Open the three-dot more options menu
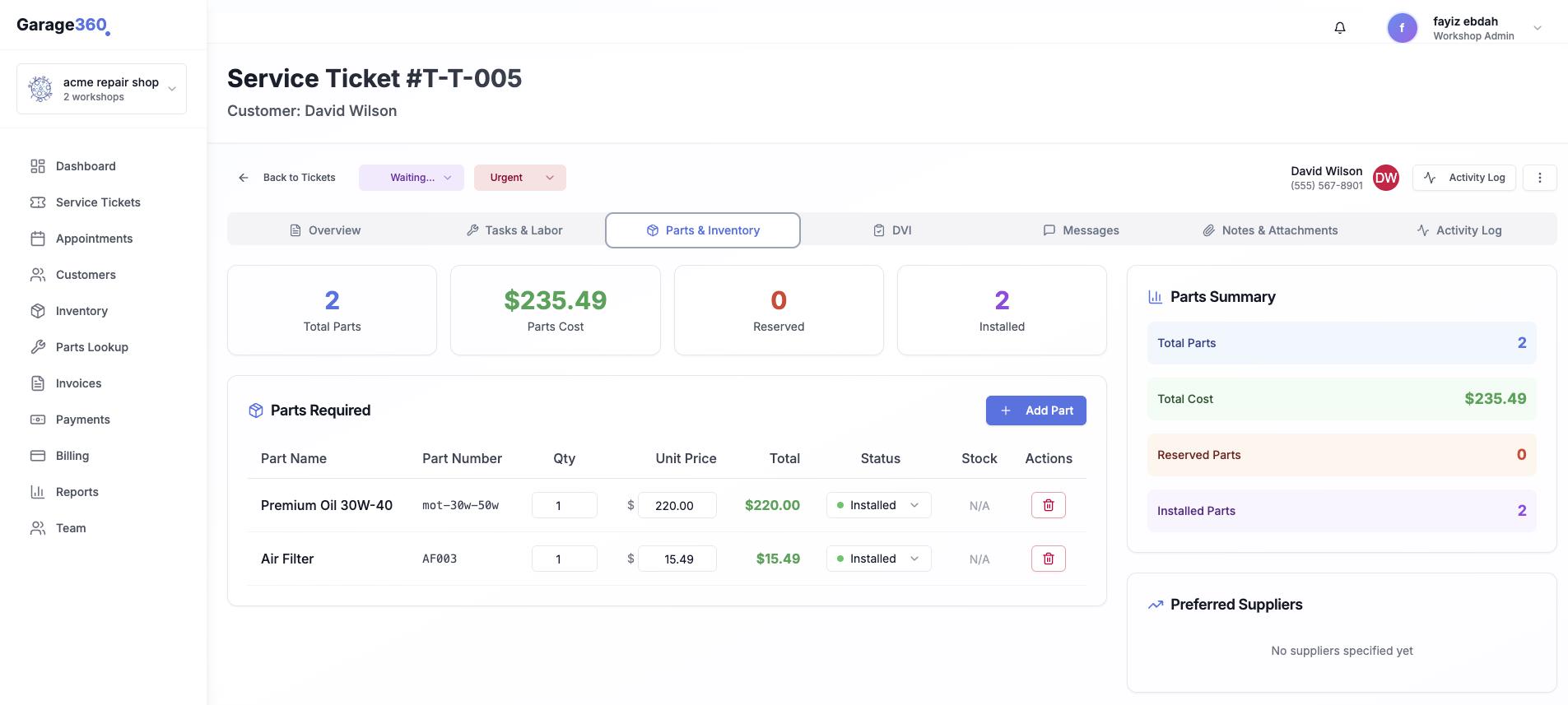 pos(1539,178)
